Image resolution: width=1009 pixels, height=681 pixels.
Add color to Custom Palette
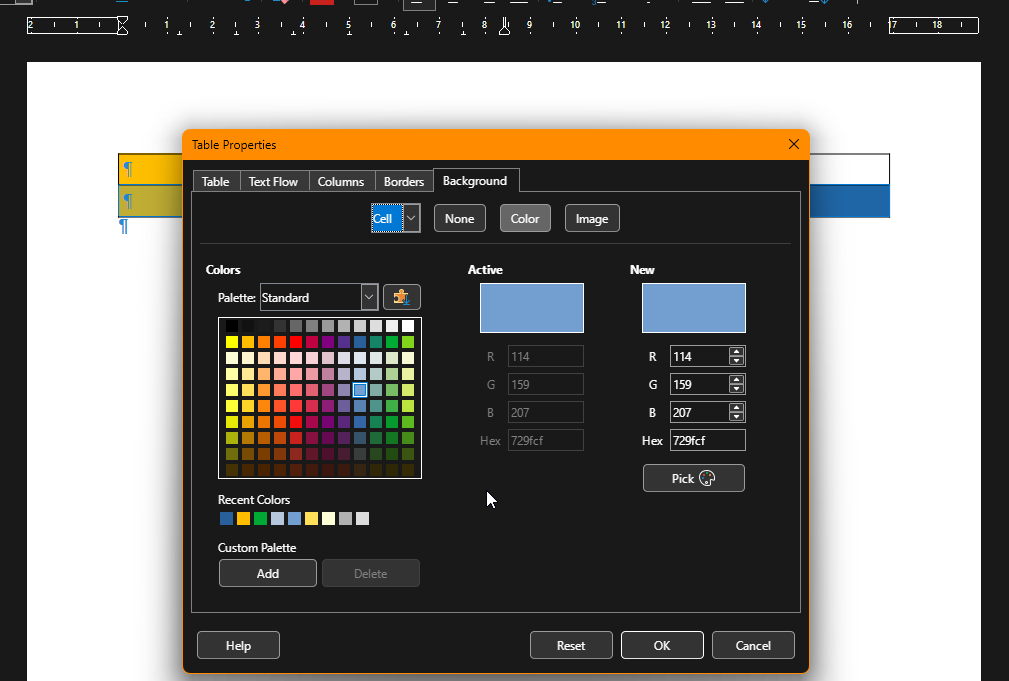(x=267, y=573)
